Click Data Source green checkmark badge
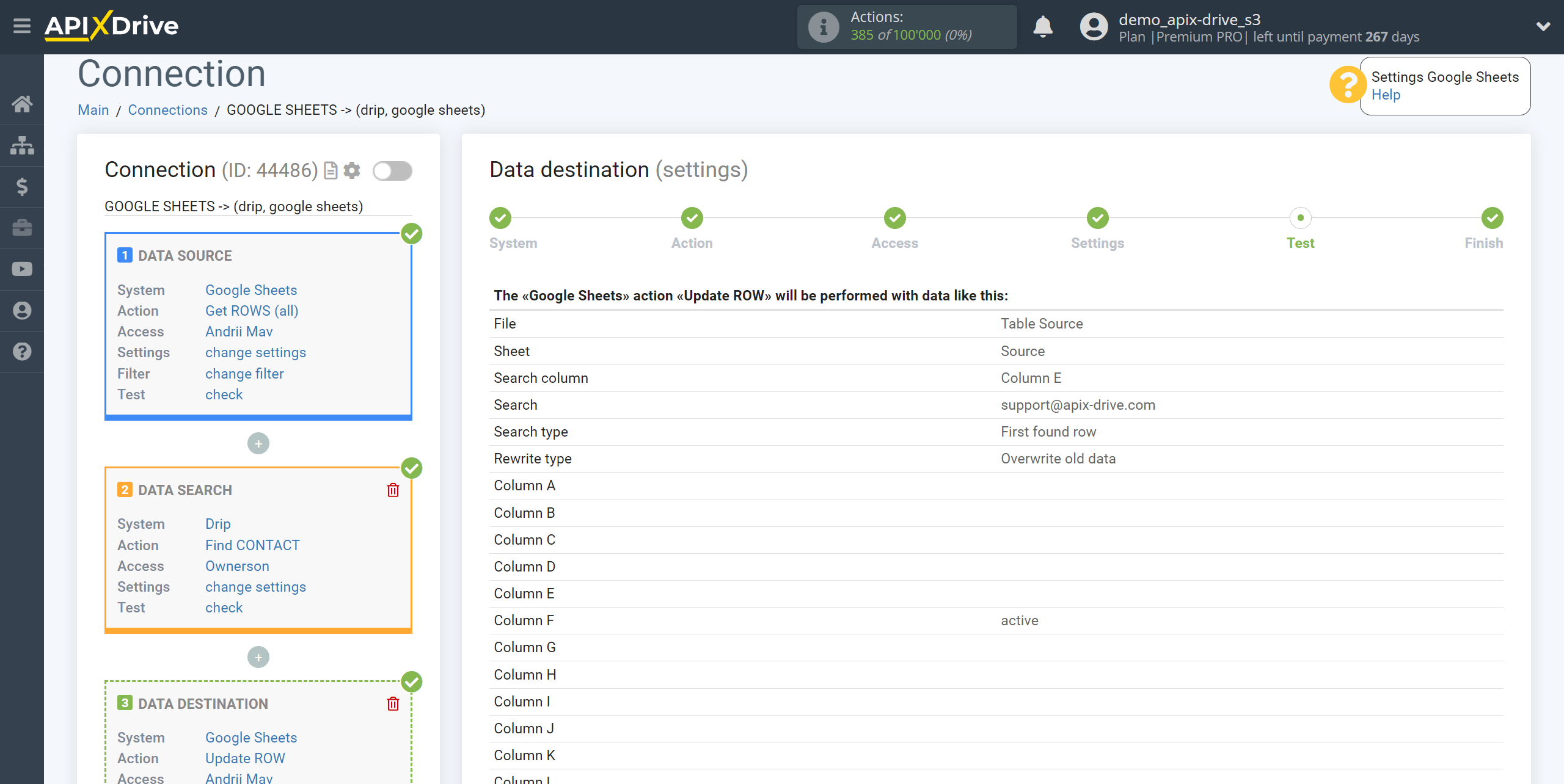 (x=412, y=233)
